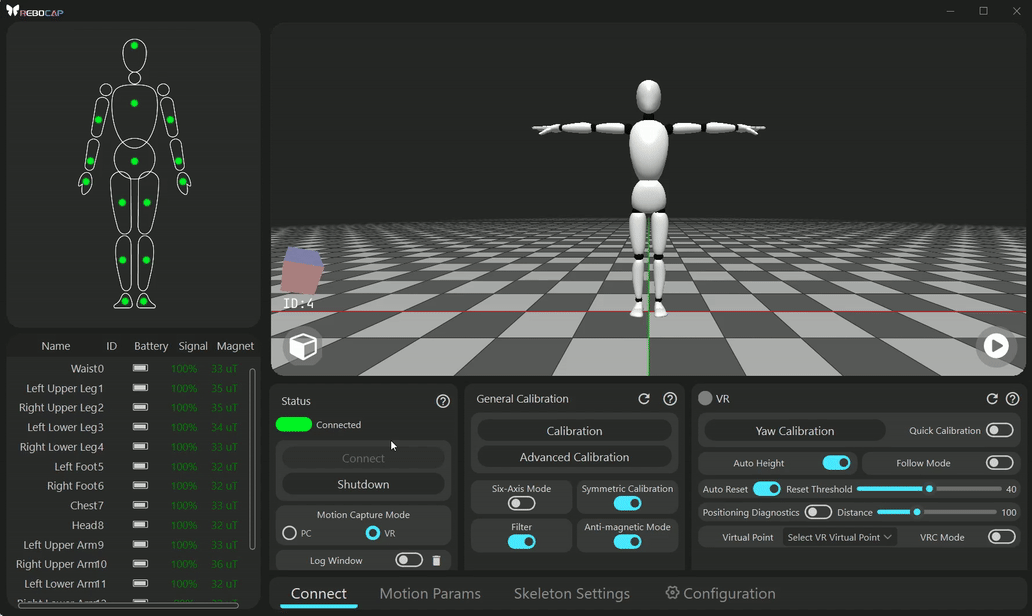Select Right Upper Arm10 row

click(x=128, y=564)
